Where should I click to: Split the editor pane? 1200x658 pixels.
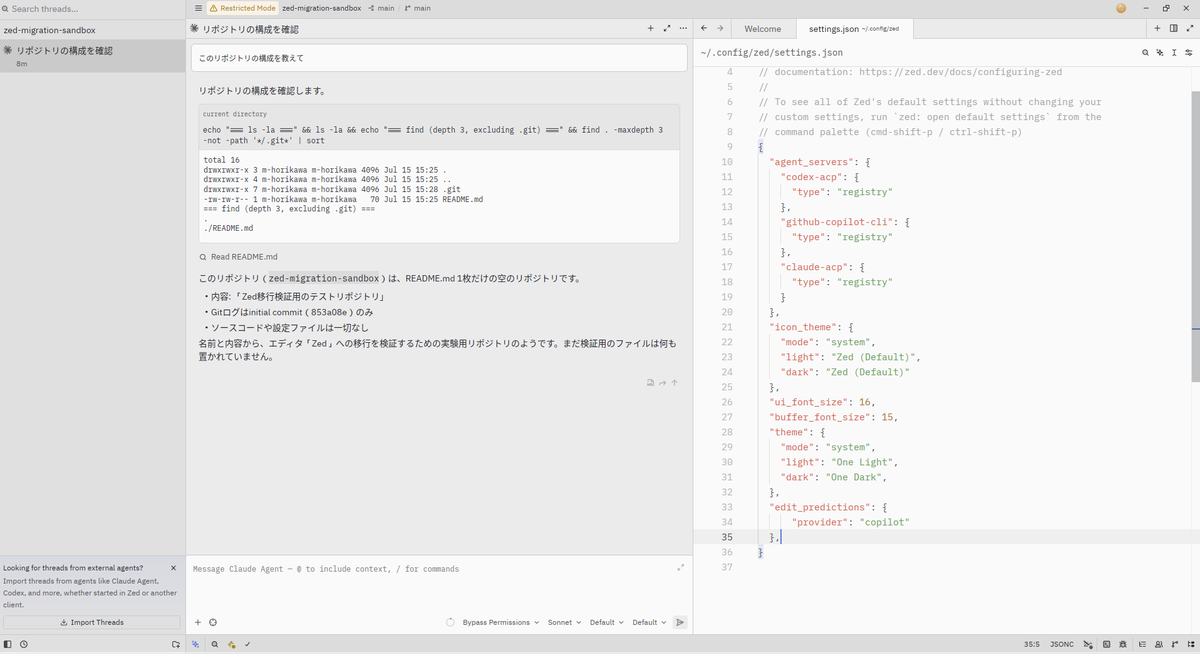[x=1173, y=29]
